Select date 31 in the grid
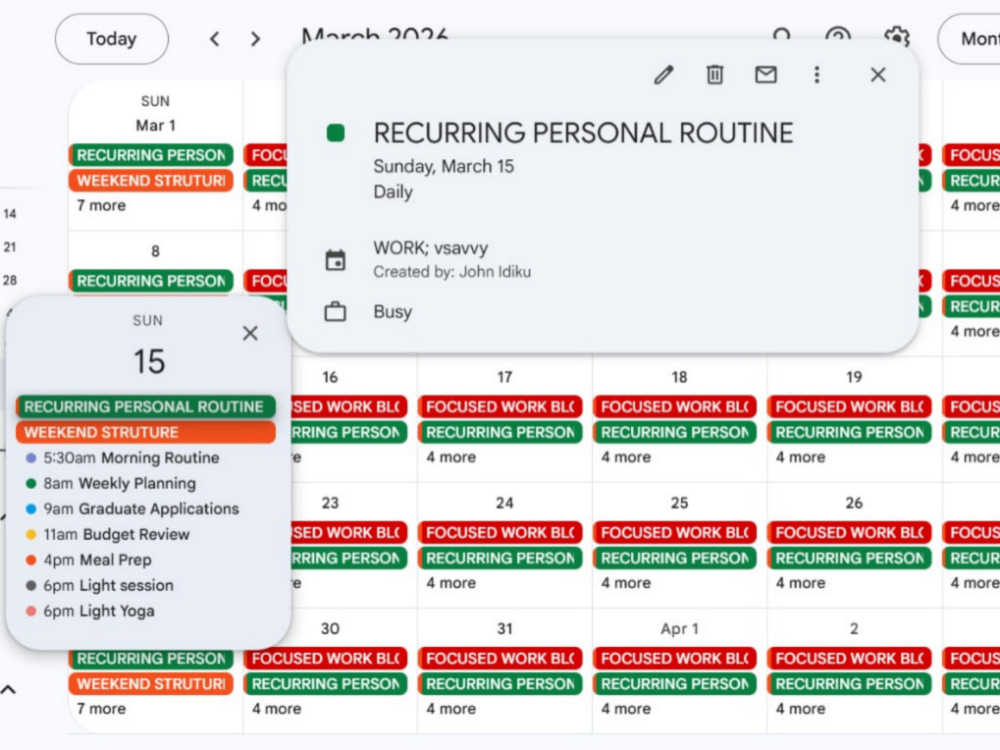 (504, 629)
